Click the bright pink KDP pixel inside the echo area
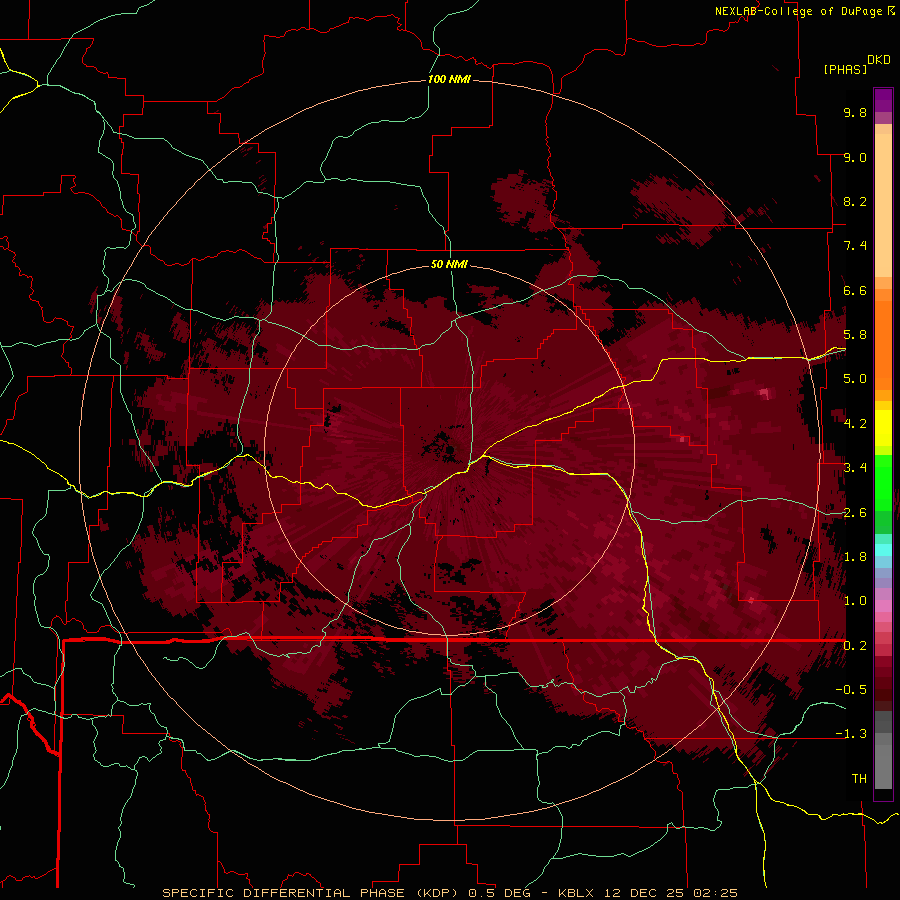Image resolution: width=900 pixels, height=900 pixels. tap(764, 393)
